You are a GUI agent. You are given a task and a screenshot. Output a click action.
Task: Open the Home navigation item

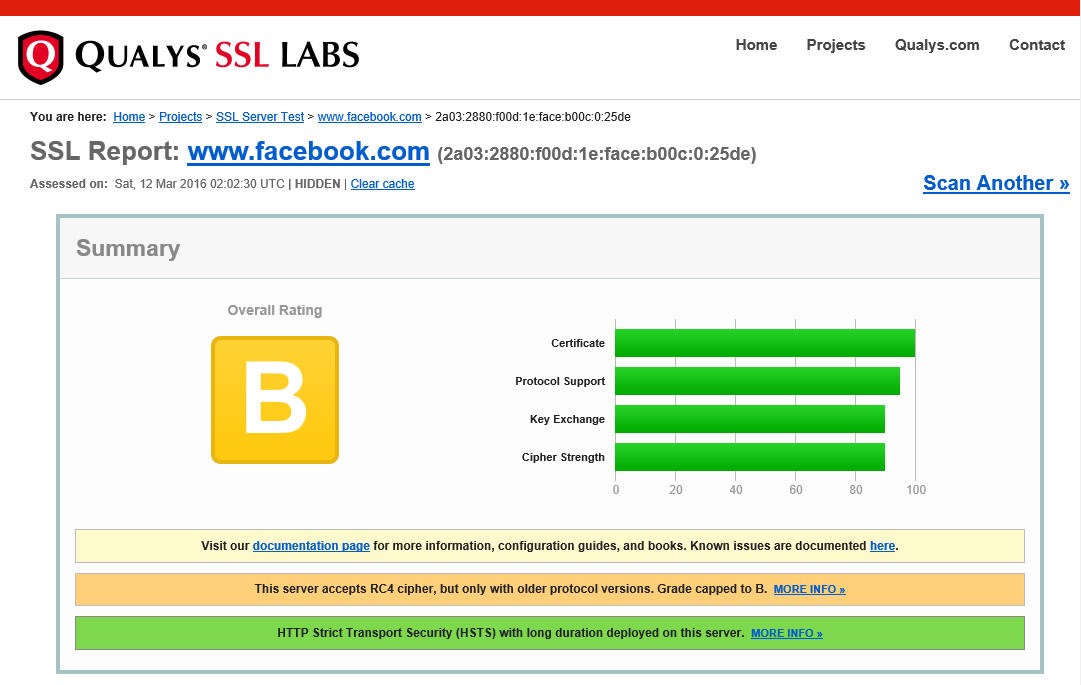click(x=756, y=45)
